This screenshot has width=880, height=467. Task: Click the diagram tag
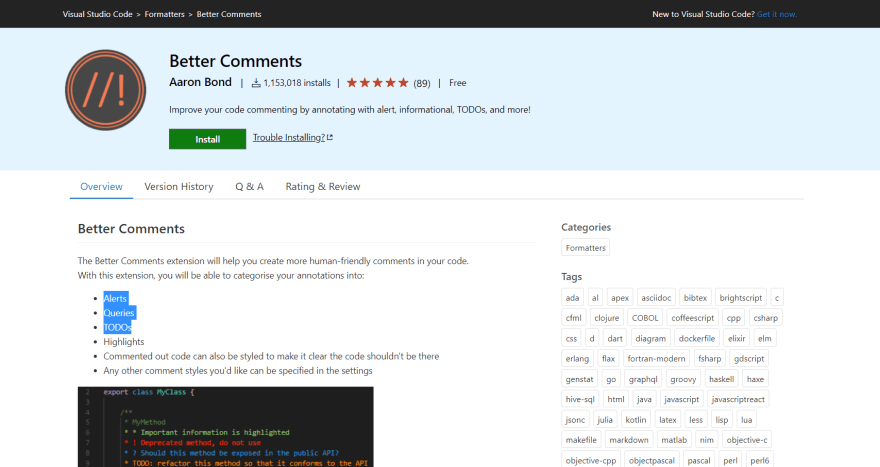coord(650,338)
